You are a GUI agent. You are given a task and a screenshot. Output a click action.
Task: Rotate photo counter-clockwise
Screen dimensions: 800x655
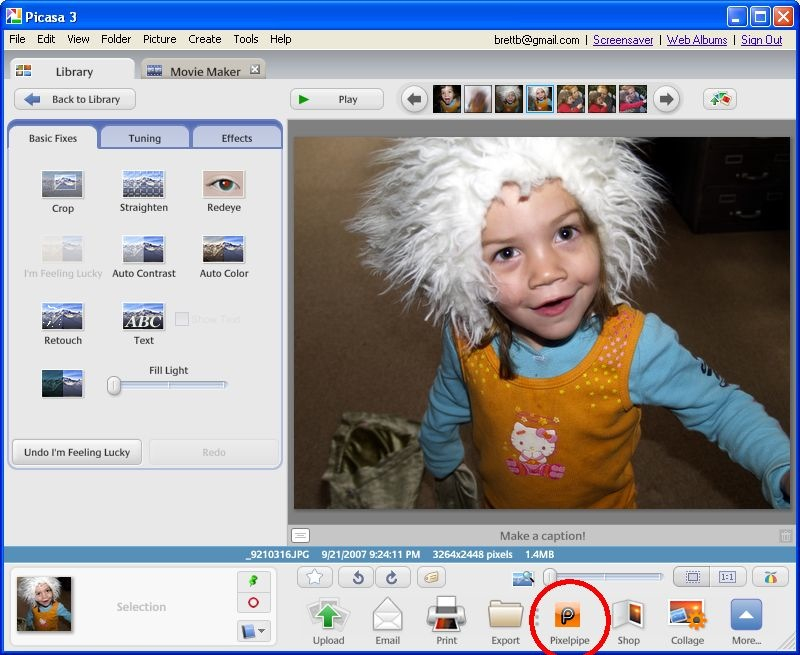click(x=357, y=577)
